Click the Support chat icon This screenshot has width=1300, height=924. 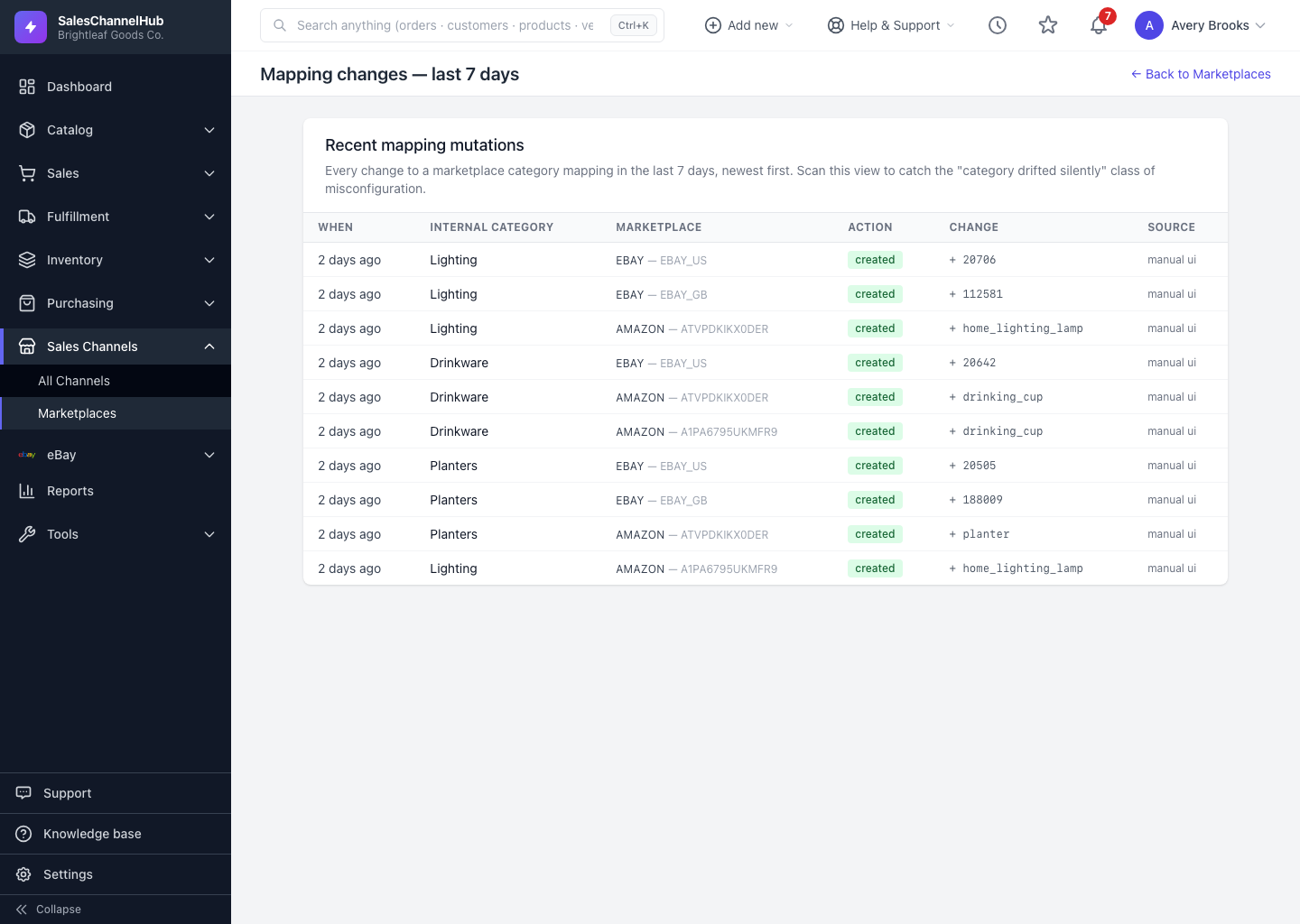pos(23,793)
